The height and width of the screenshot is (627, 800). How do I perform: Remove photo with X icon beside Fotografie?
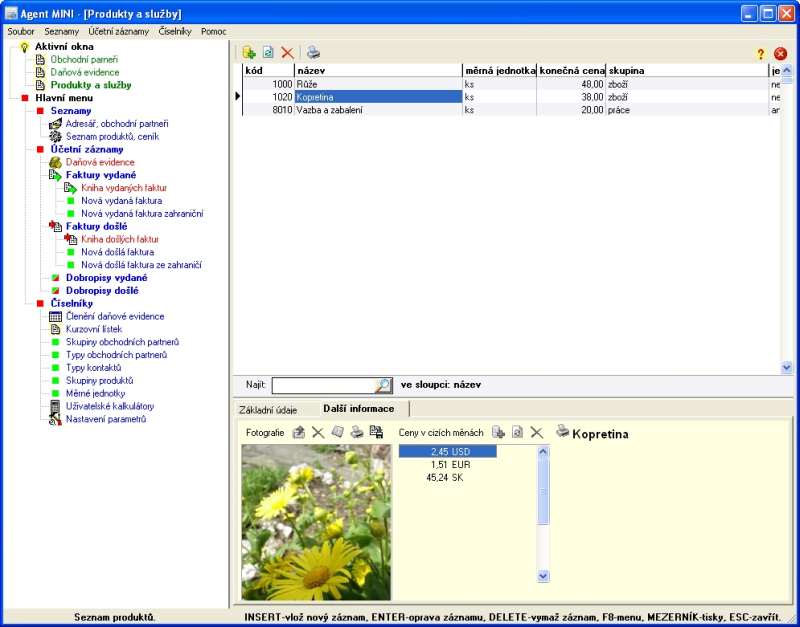tap(317, 432)
